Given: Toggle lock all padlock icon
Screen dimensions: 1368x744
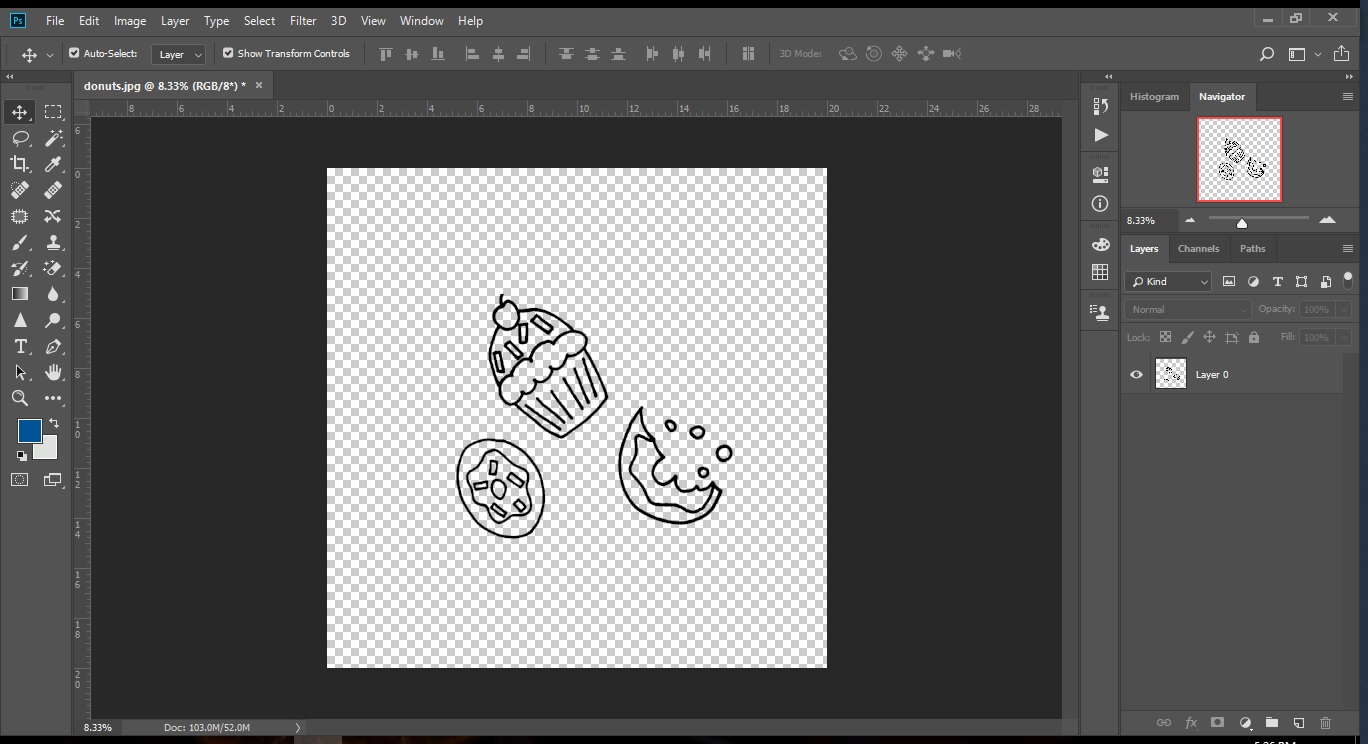Looking at the screenshot, I should (1254, 337).
